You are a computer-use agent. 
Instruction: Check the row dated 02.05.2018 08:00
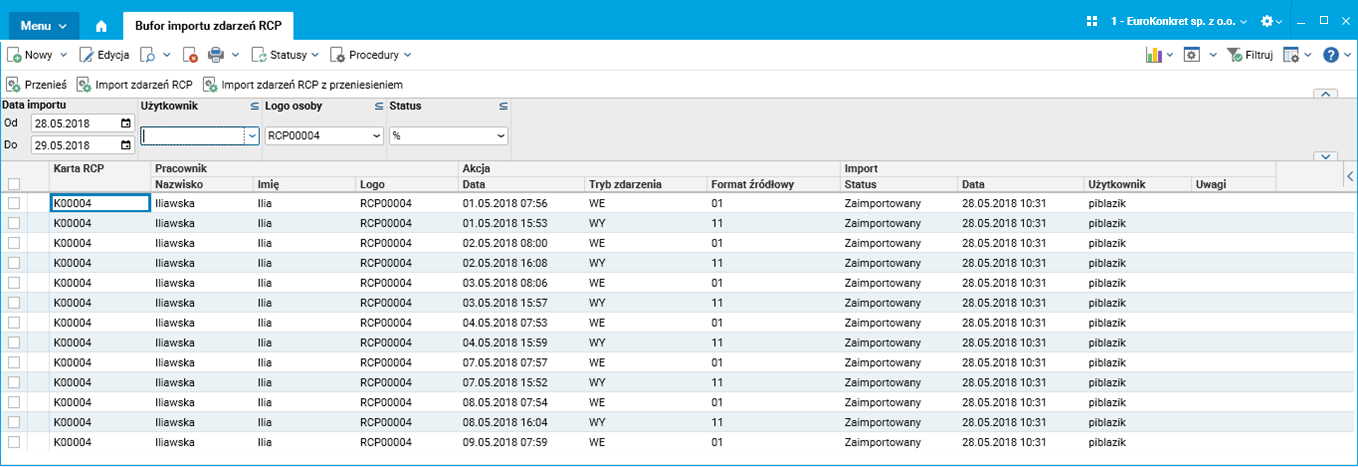(x=14, y=243)
